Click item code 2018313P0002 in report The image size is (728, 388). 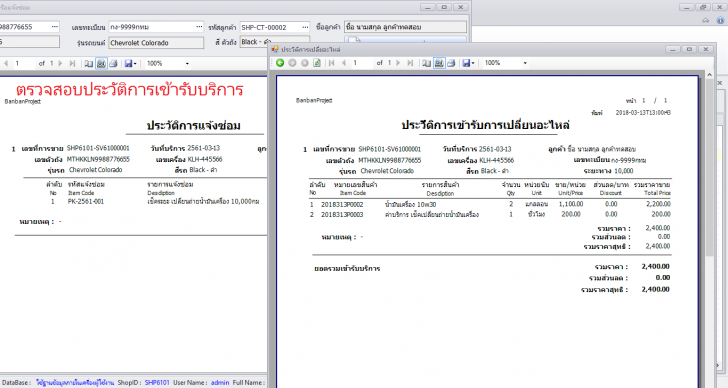(x=342, y=204)
